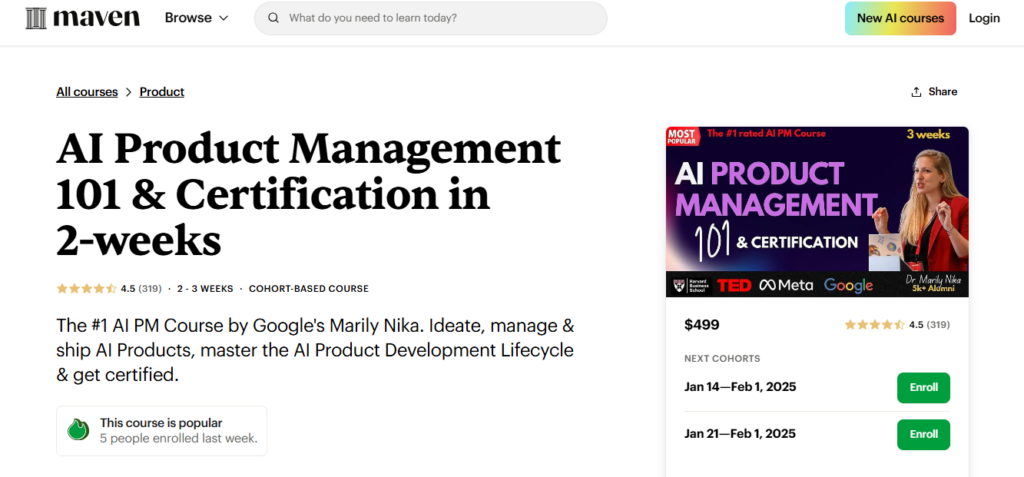Click the course star rating icons under title
The height and width of the screenshot is (477, 1024).
pos(86,289)
